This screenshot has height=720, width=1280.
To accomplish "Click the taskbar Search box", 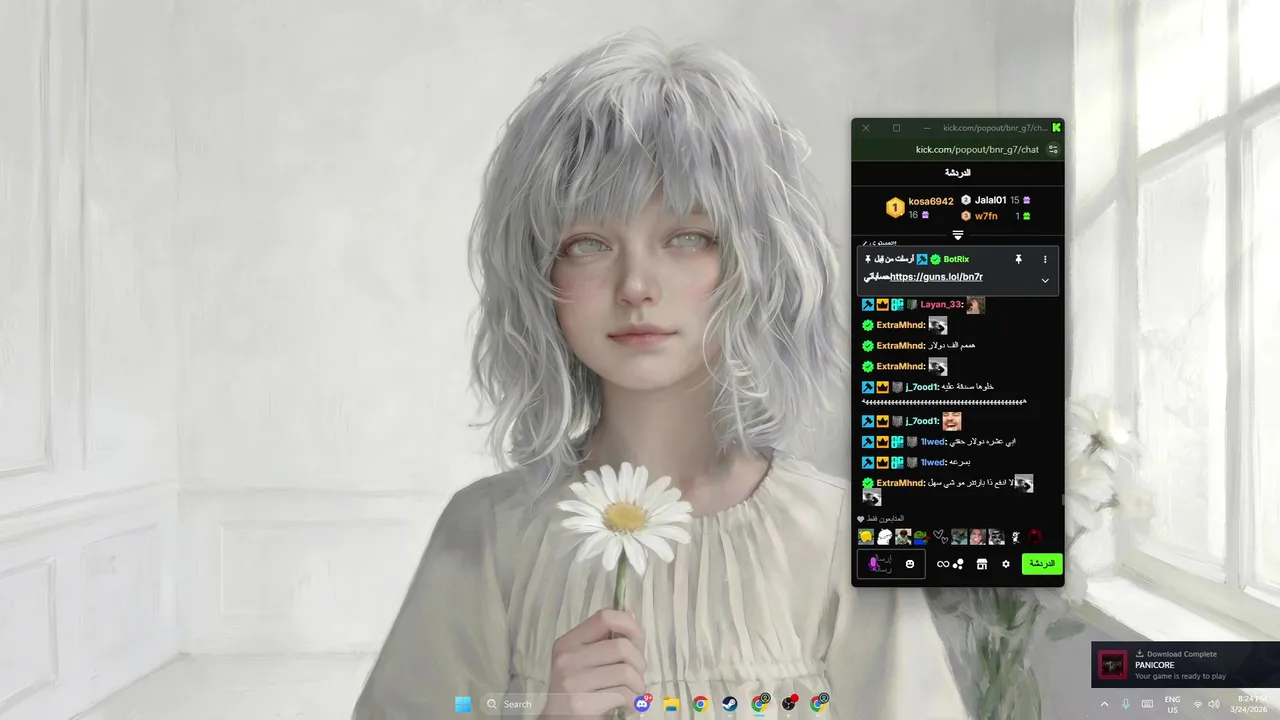I will coord(553,704).
